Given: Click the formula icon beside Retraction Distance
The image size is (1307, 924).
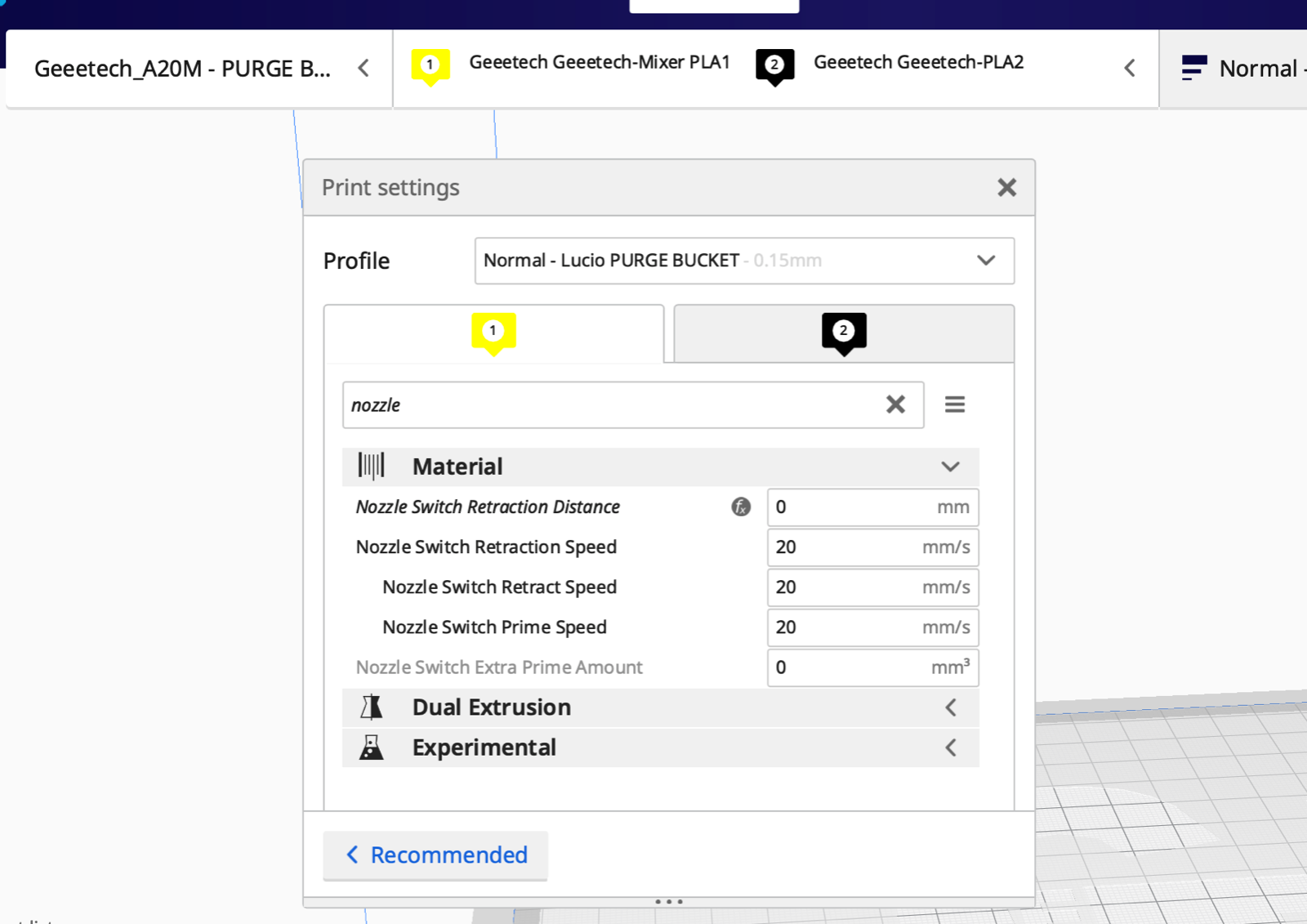Looking at the screenshot, I should 740,507.
